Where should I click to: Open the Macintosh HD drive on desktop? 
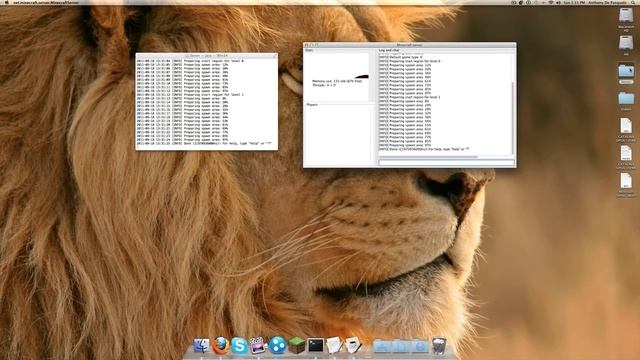coord(626,16)
